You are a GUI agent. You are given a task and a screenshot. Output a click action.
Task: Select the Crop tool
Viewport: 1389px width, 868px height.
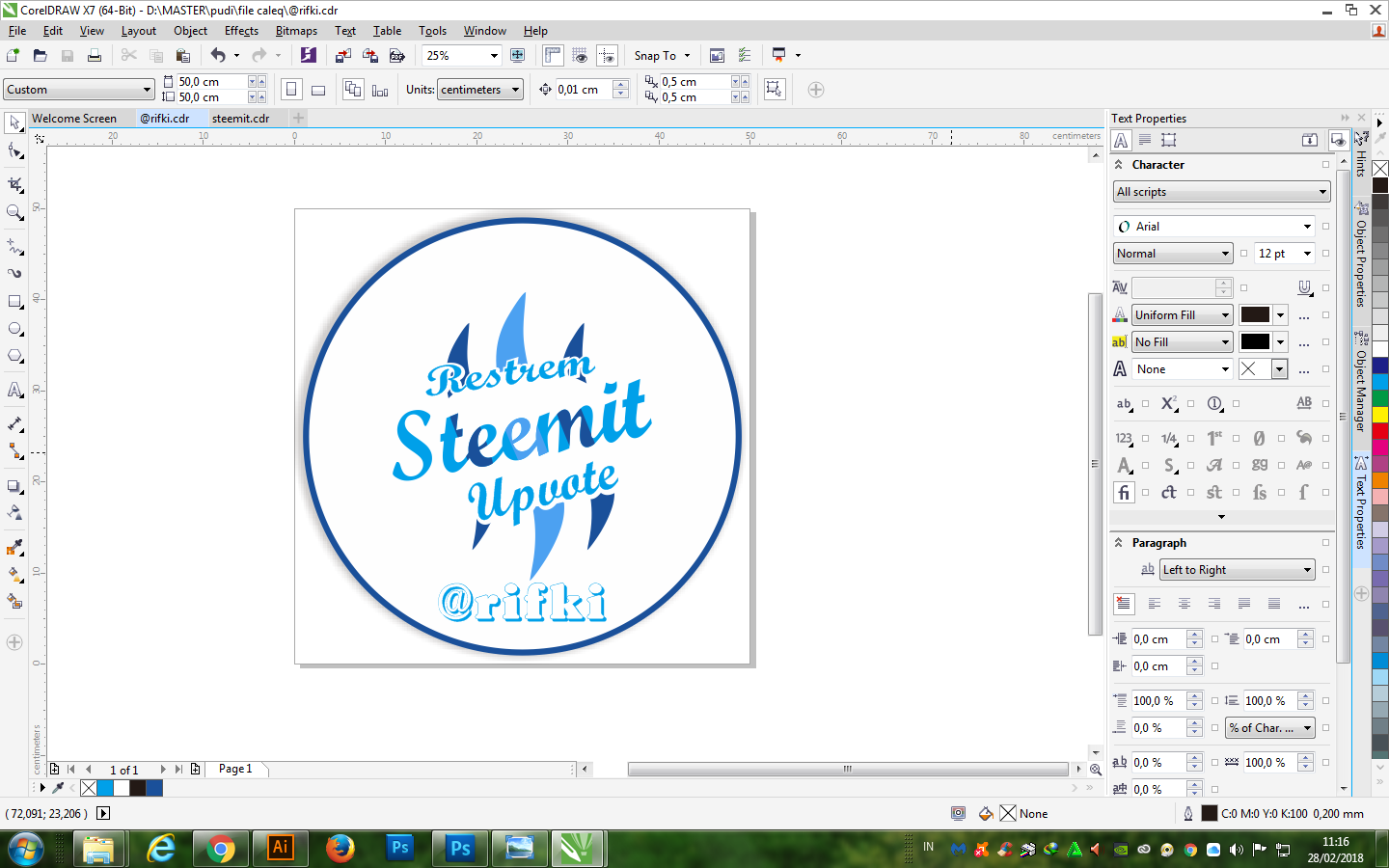pyautogui.click(x=14, y=183)
